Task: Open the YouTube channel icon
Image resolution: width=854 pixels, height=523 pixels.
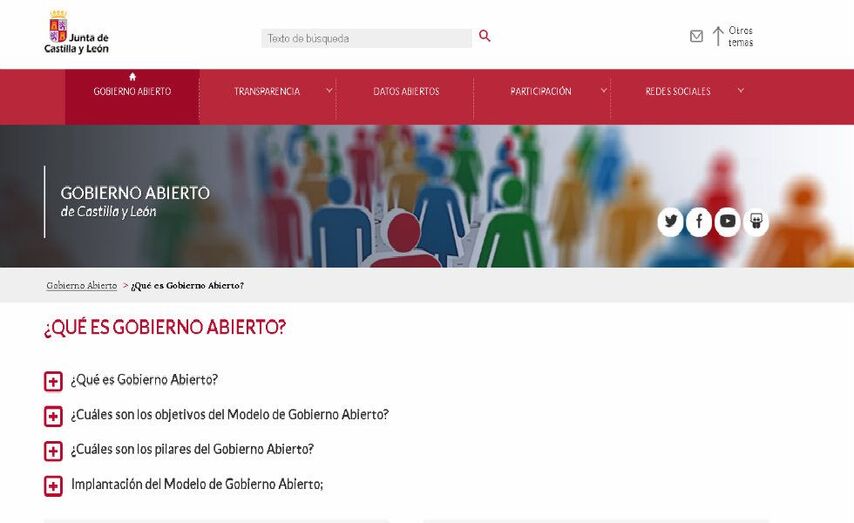Action: click(x=727, y=221)
